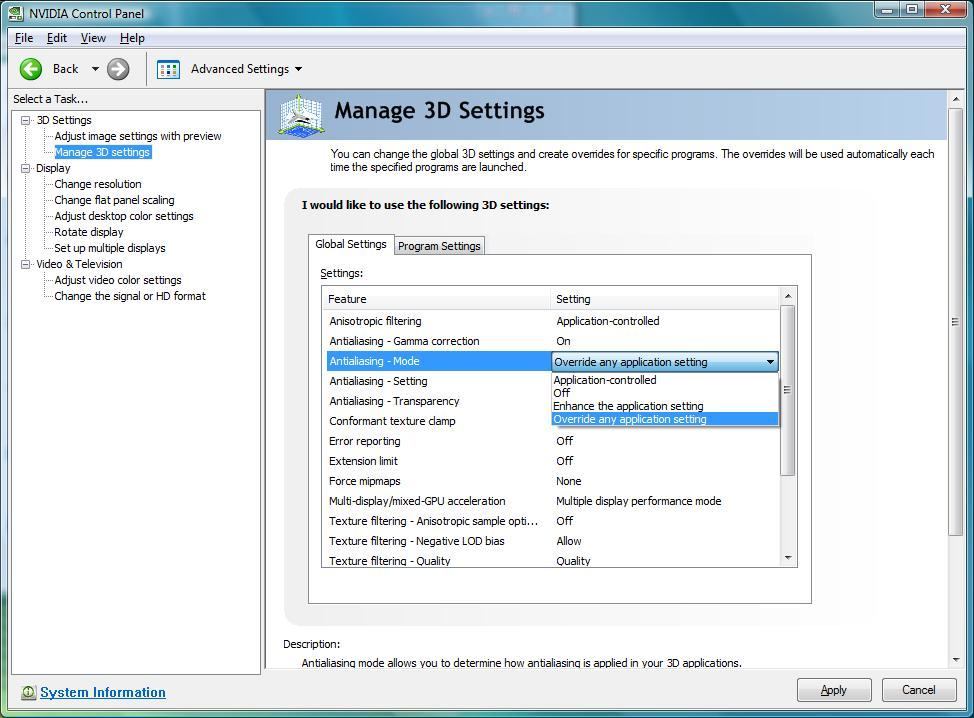Select Change resolution task

click(x=98, y=184)
